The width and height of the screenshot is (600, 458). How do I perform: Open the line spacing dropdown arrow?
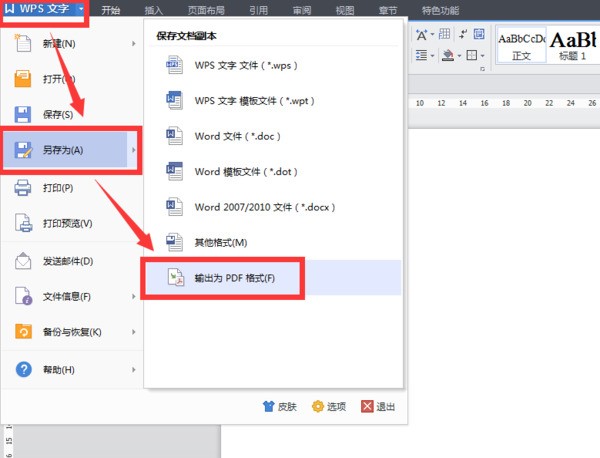433,55
